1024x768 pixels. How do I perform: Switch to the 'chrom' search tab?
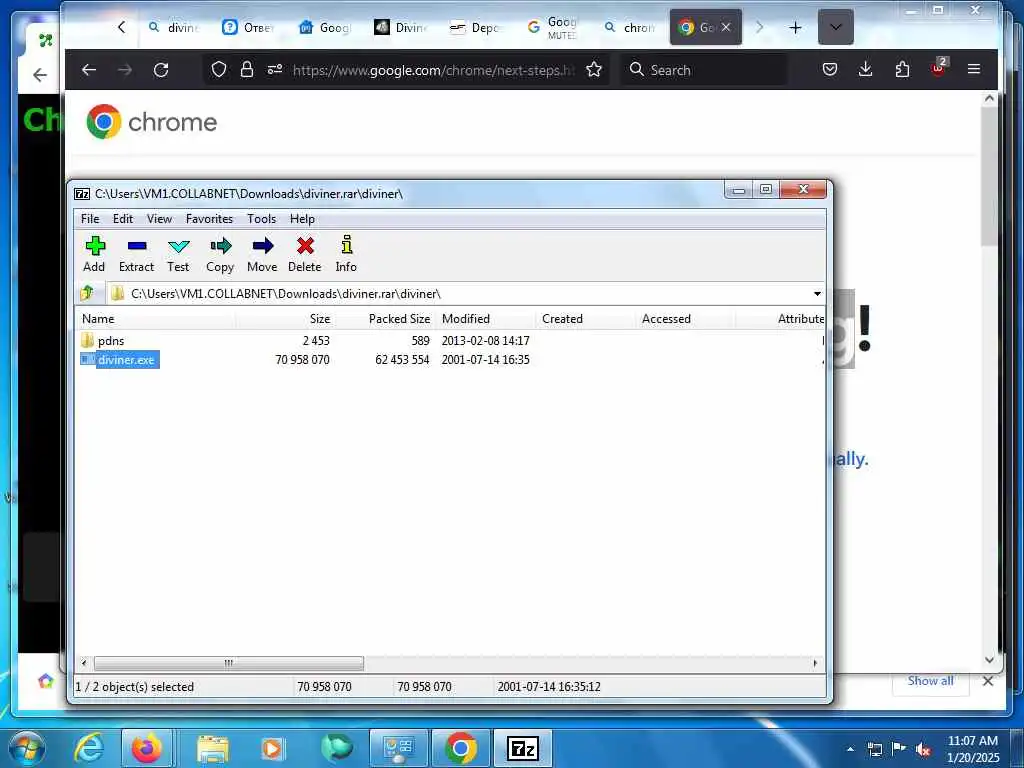[x=630, y=27]
